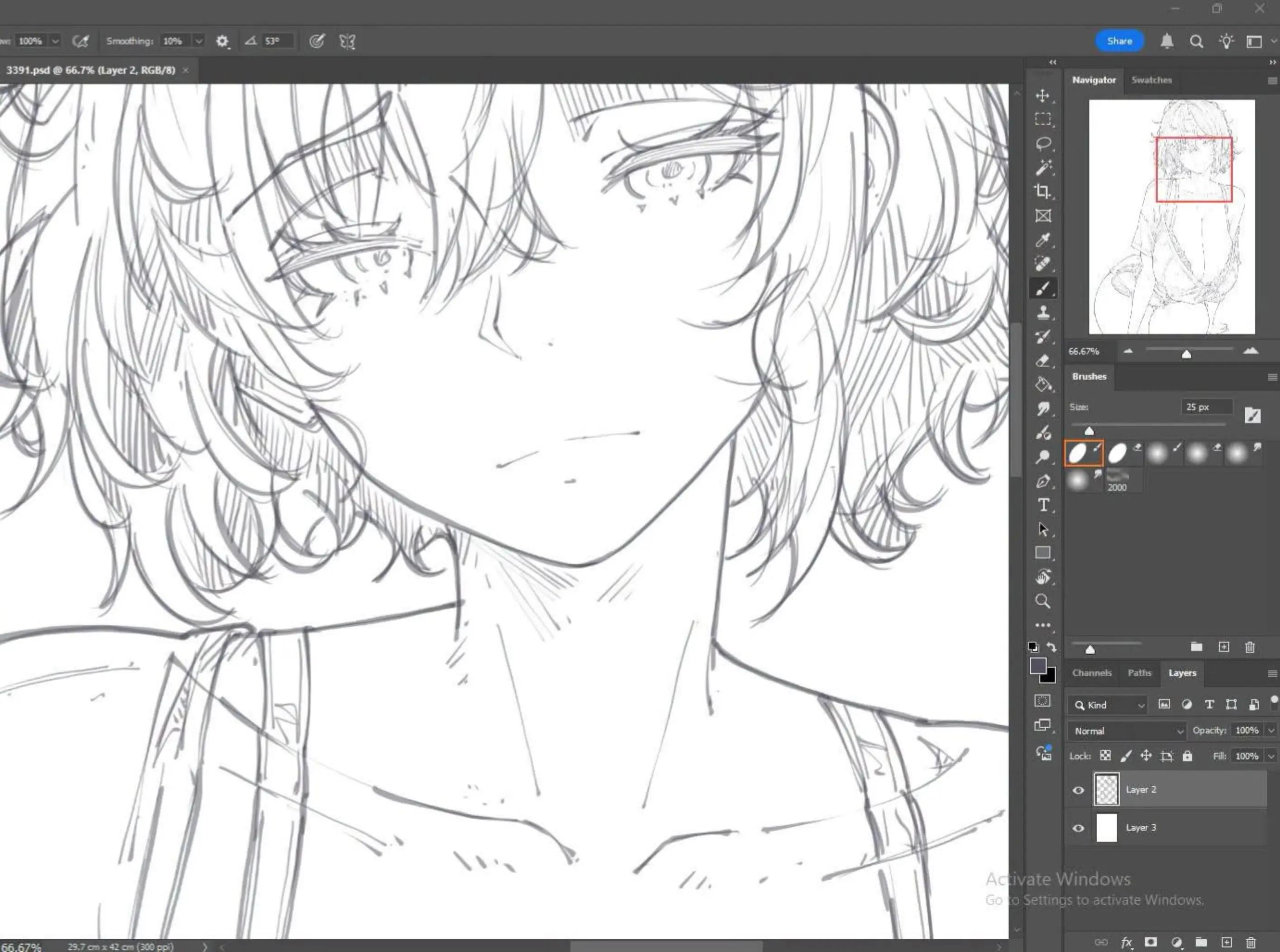The width and height of the screenshot is (1280, 952).
Task: Create a new fill or adjustment layer
Action: pyautogui.click(x=1177, y=942)
